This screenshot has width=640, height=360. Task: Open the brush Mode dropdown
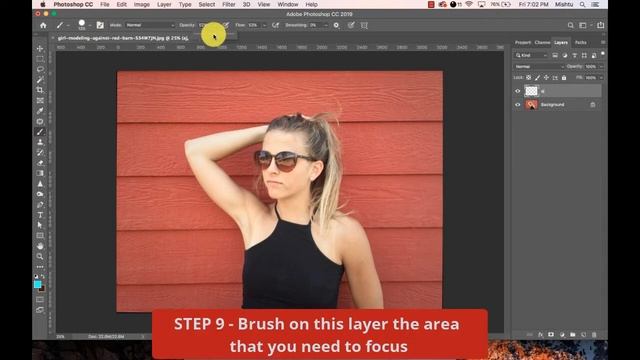tap(150, 25)
